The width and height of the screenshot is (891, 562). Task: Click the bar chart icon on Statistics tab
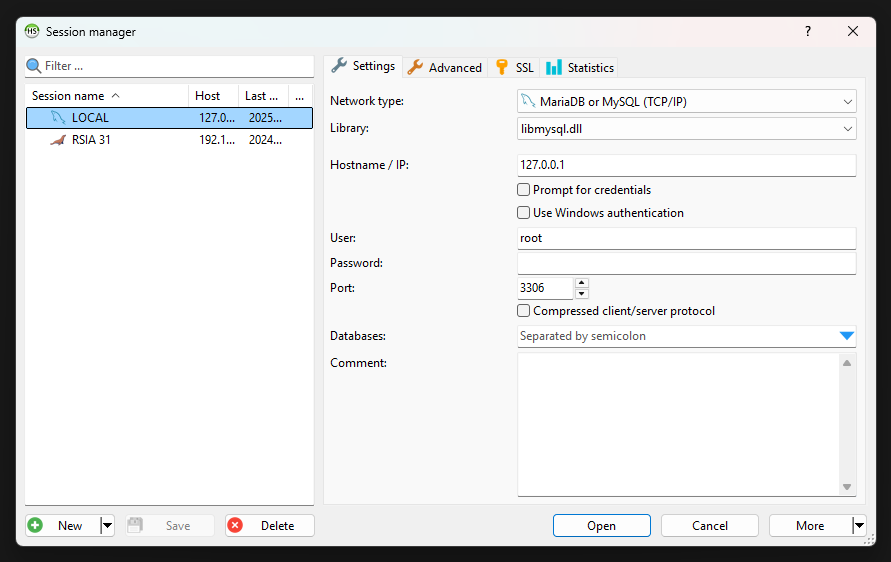[554, 67]
